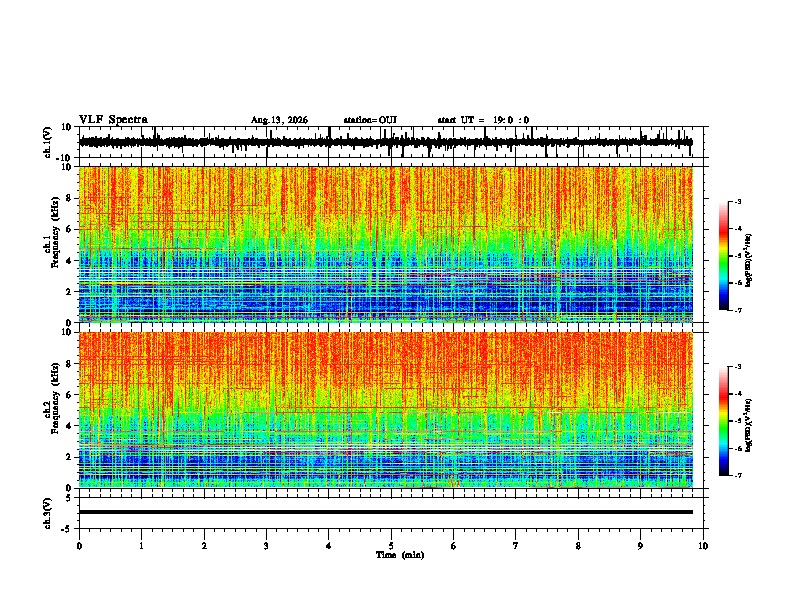Click tick label '8' on Time axis
Viewport: 792px width, 612px height.
tap(578, 546)
